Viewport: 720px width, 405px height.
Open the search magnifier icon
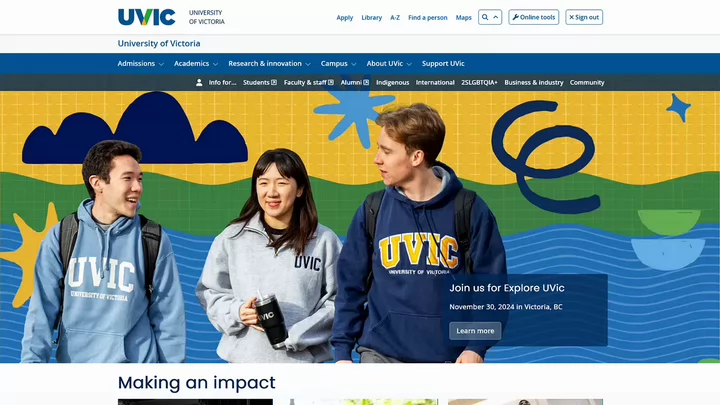pos(485,17)
